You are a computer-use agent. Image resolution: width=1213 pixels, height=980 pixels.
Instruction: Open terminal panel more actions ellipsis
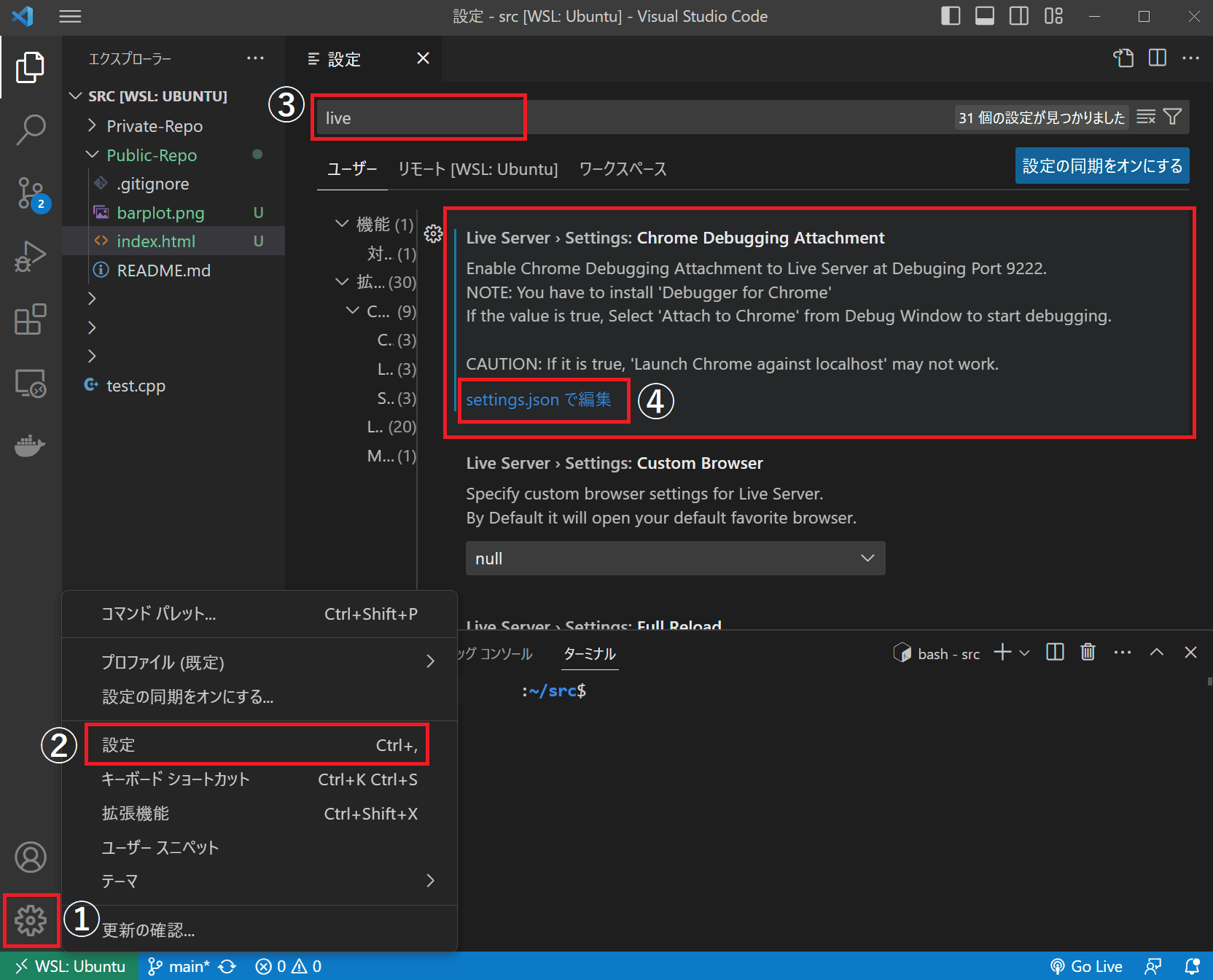[1123, 652]
